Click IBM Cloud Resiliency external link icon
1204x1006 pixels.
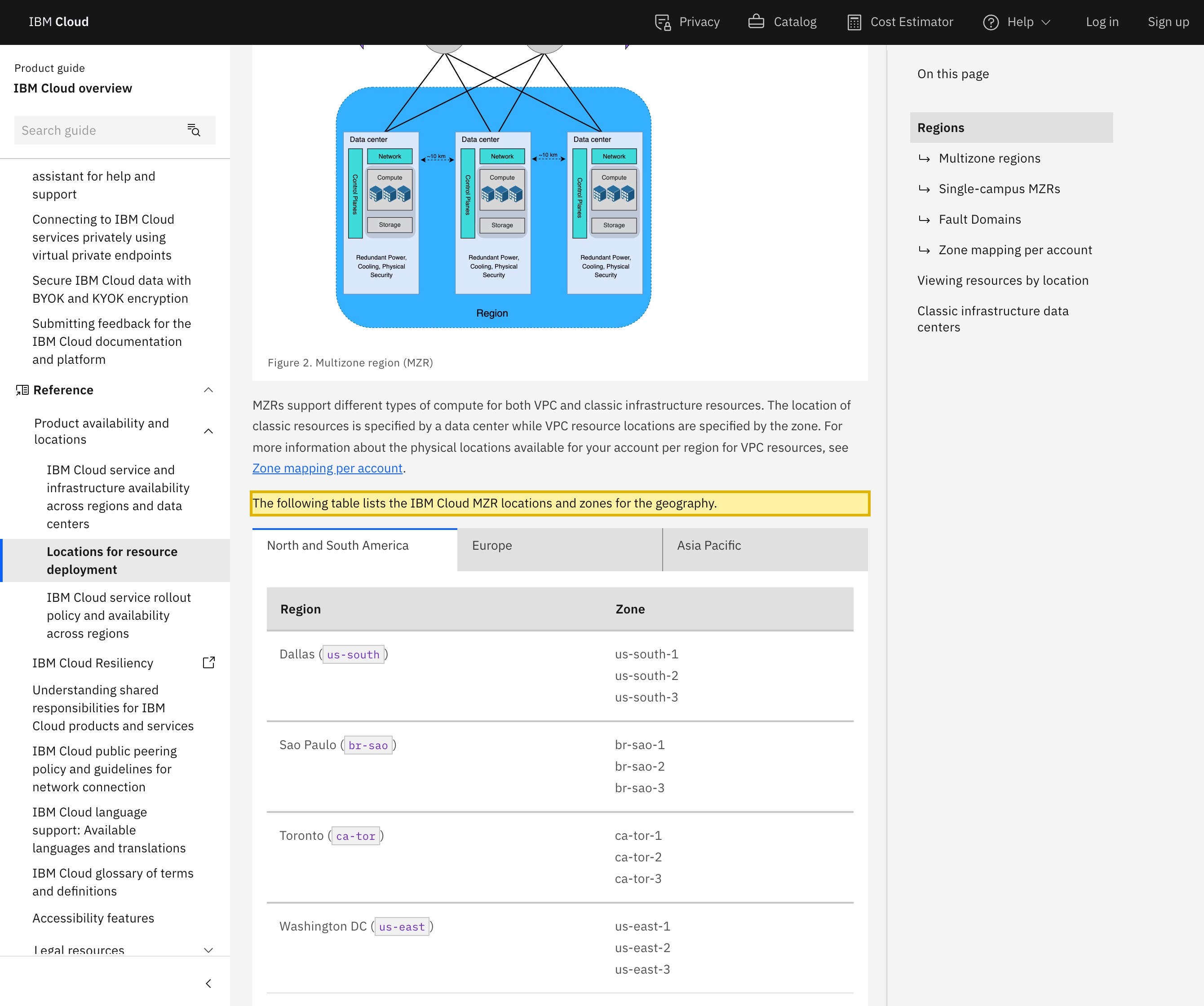coord(209,662)
